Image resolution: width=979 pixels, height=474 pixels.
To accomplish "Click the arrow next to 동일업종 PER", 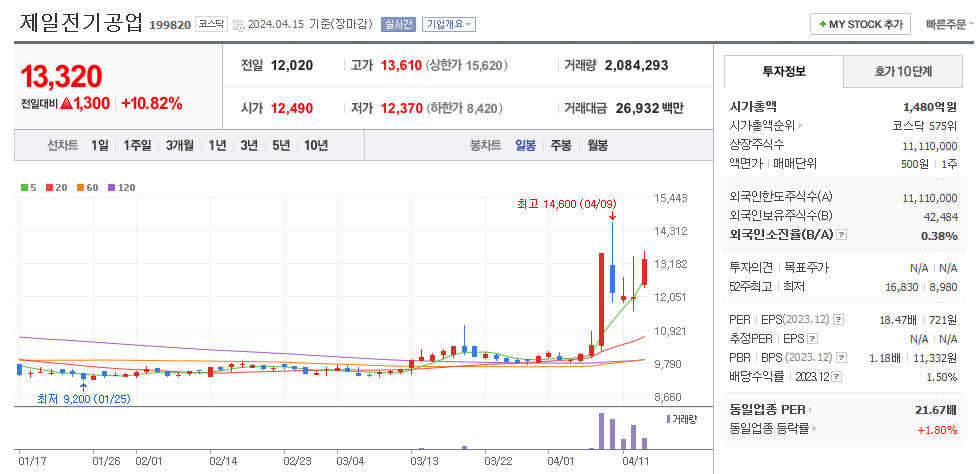I will point(810,410).
